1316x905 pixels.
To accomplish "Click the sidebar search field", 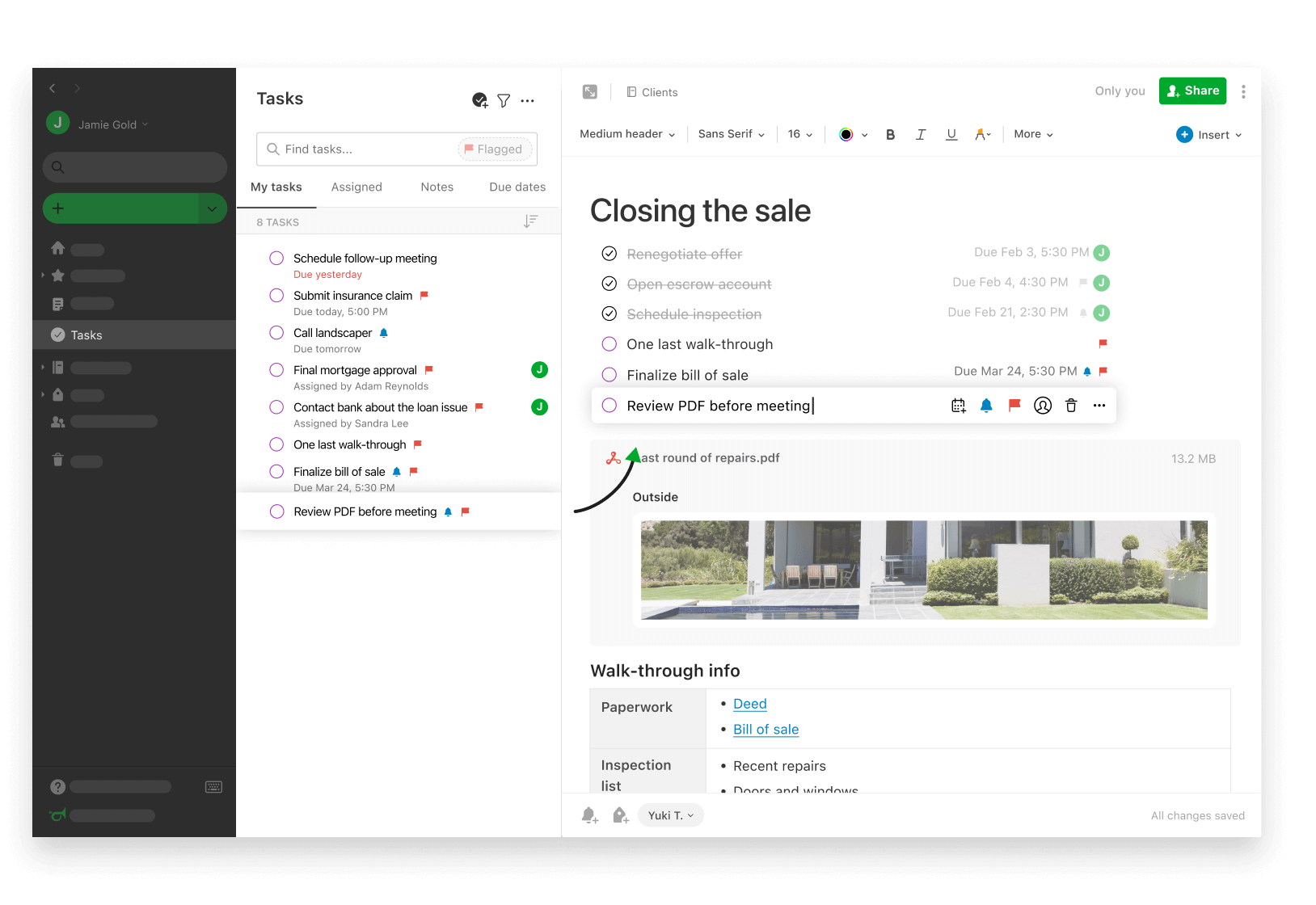I will (x=135, y=167).
